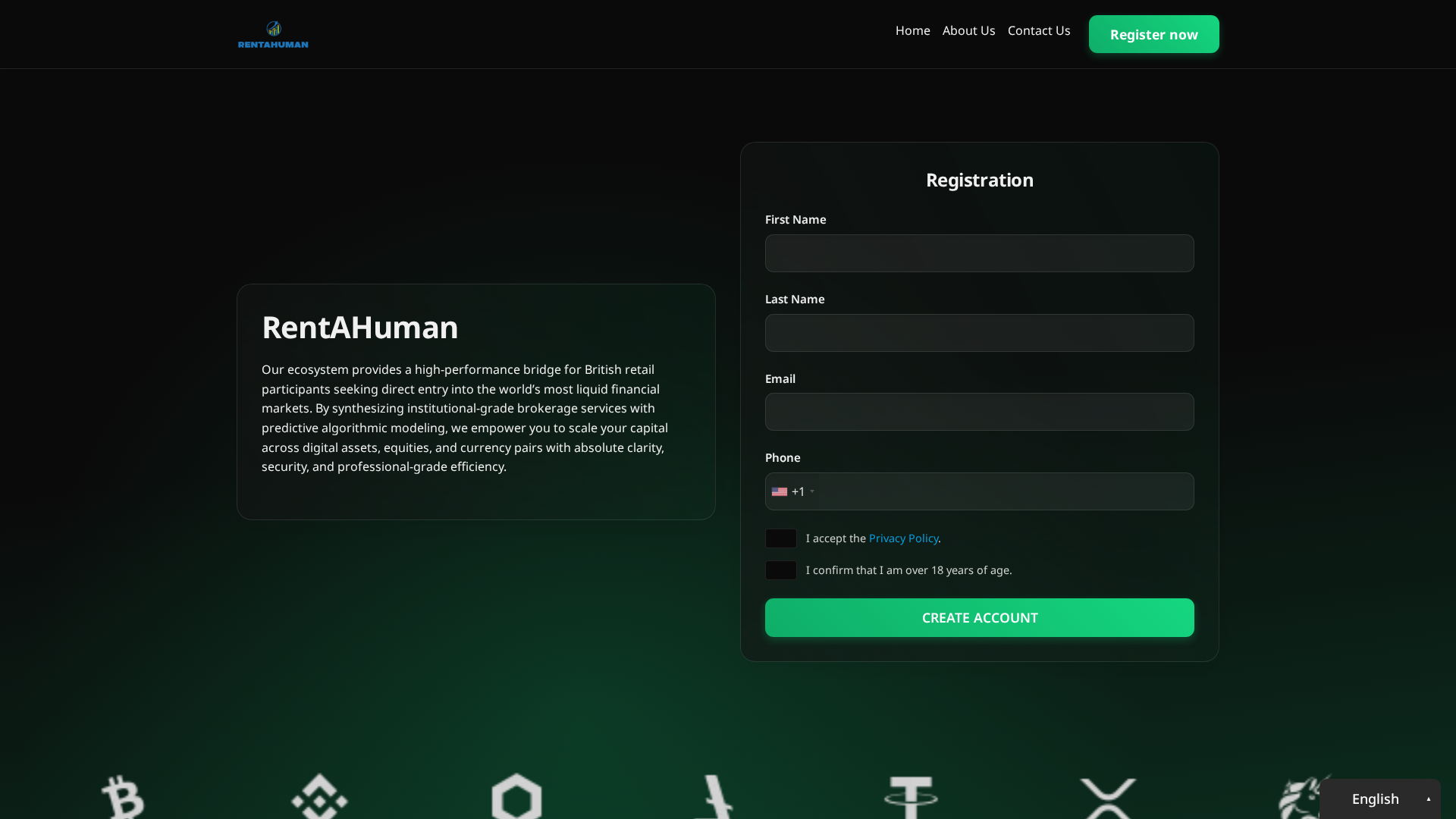Click the Register now button

click(x=1153, y=34)
